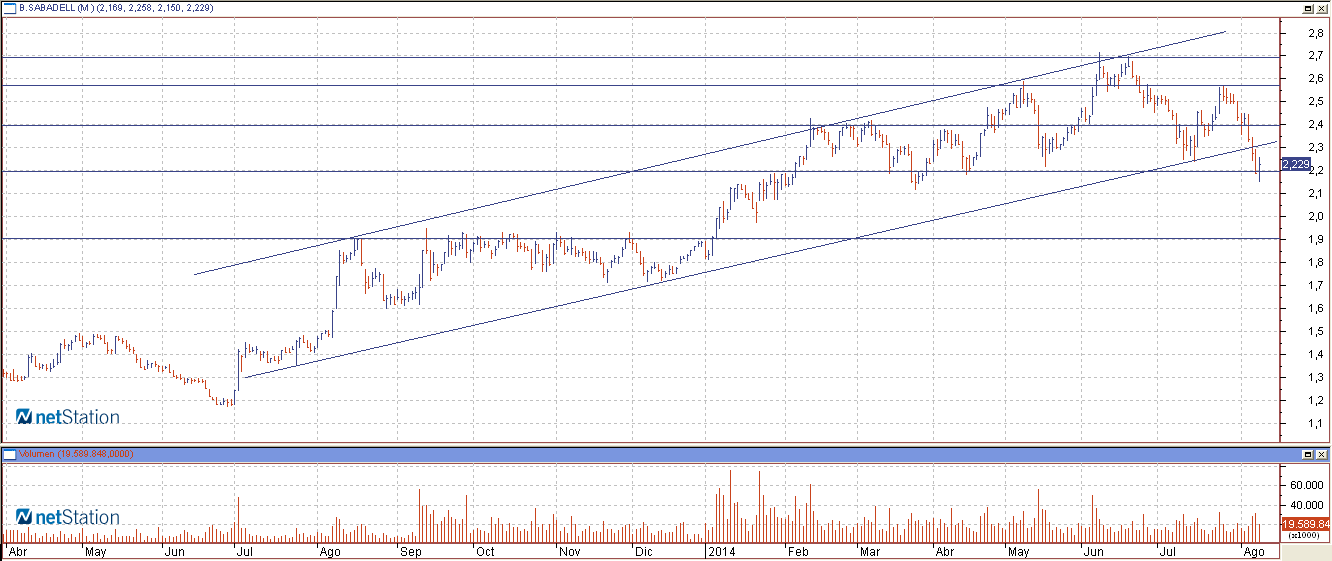1332x561 pixels.
Task: Click the 60.000 value on the volume scale
Action: click(1307, 485)
